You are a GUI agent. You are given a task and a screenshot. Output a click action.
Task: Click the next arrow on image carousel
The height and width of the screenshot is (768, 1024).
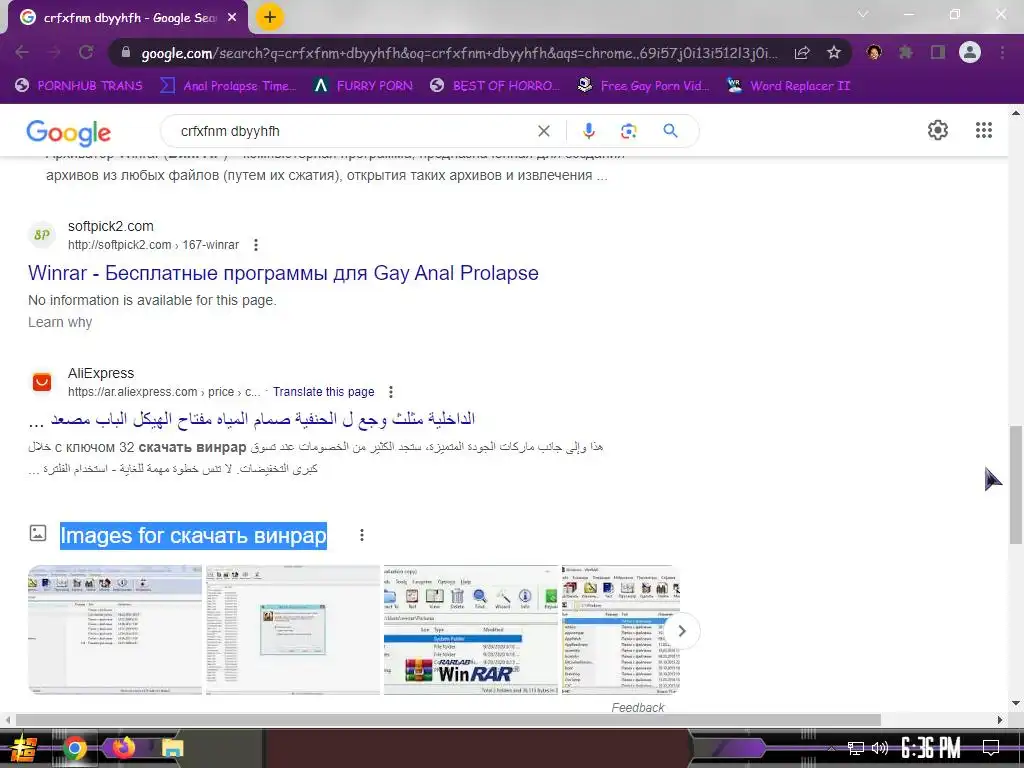682,631
